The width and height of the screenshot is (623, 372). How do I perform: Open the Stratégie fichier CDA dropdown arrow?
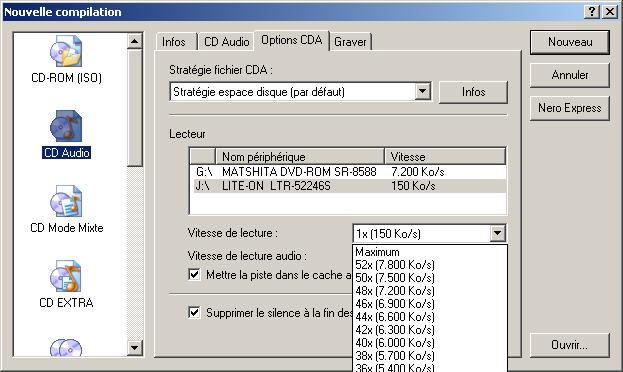click(423, 92)
